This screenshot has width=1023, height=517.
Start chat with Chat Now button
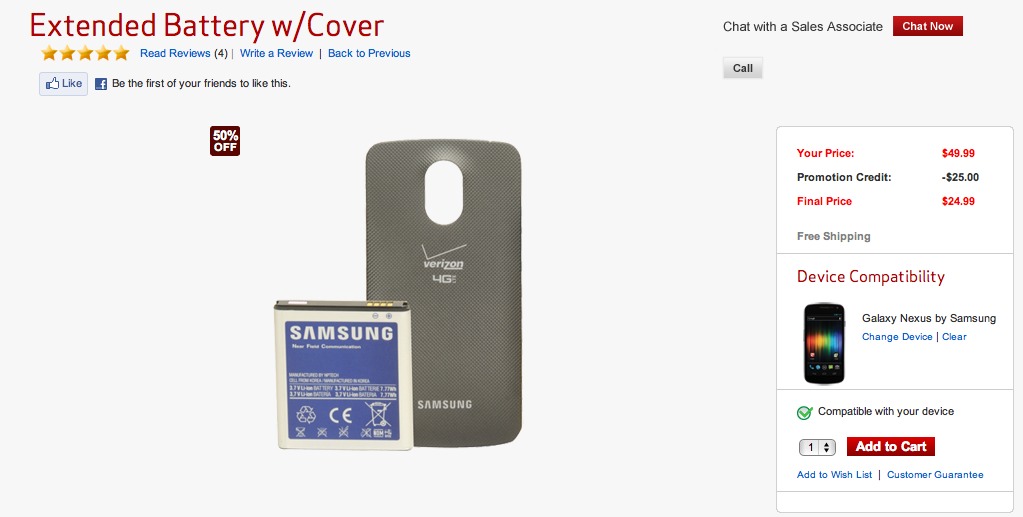pyautogui.click(x=928, y=26)
